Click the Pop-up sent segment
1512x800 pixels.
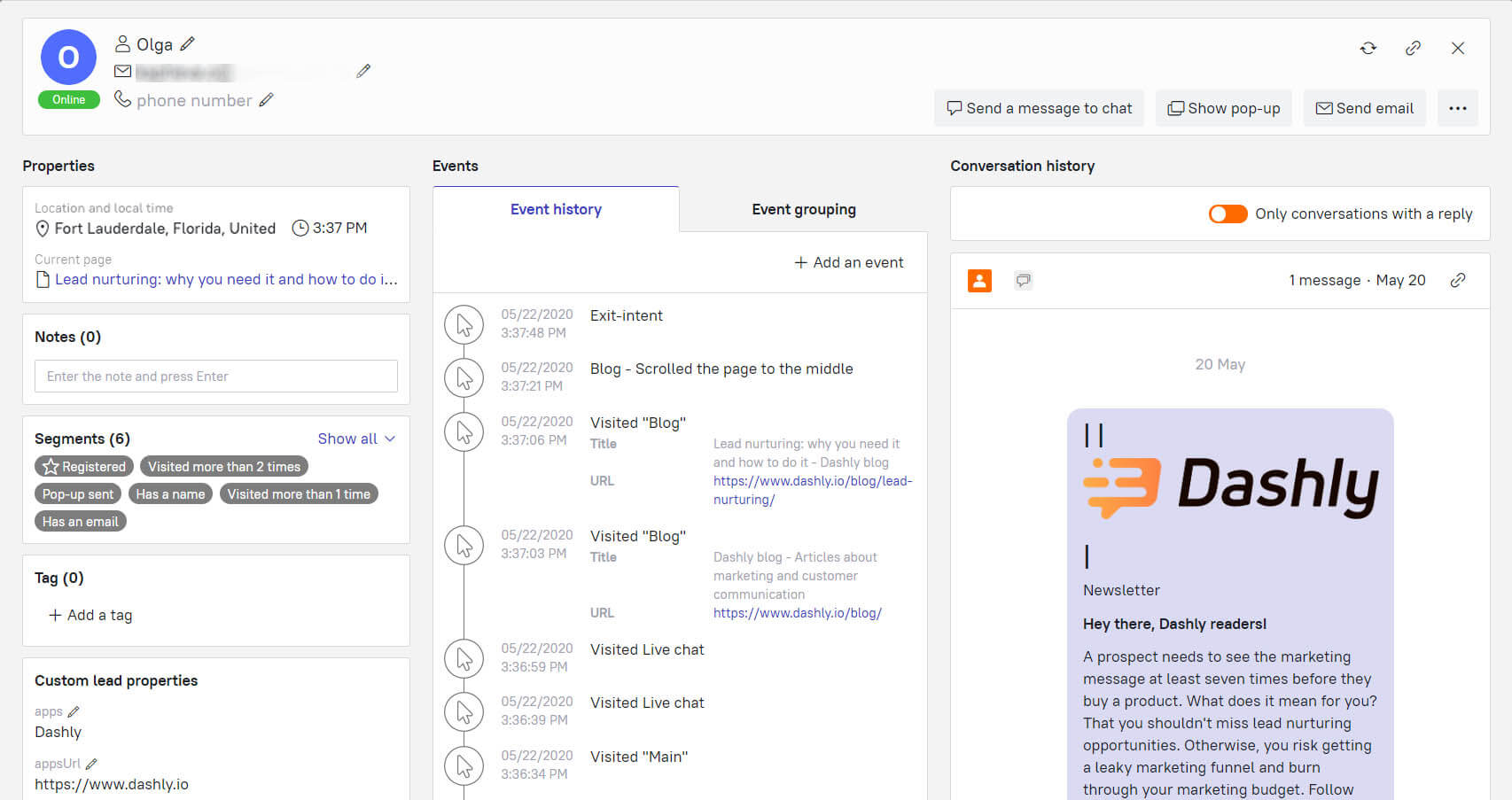click(78, 493)
